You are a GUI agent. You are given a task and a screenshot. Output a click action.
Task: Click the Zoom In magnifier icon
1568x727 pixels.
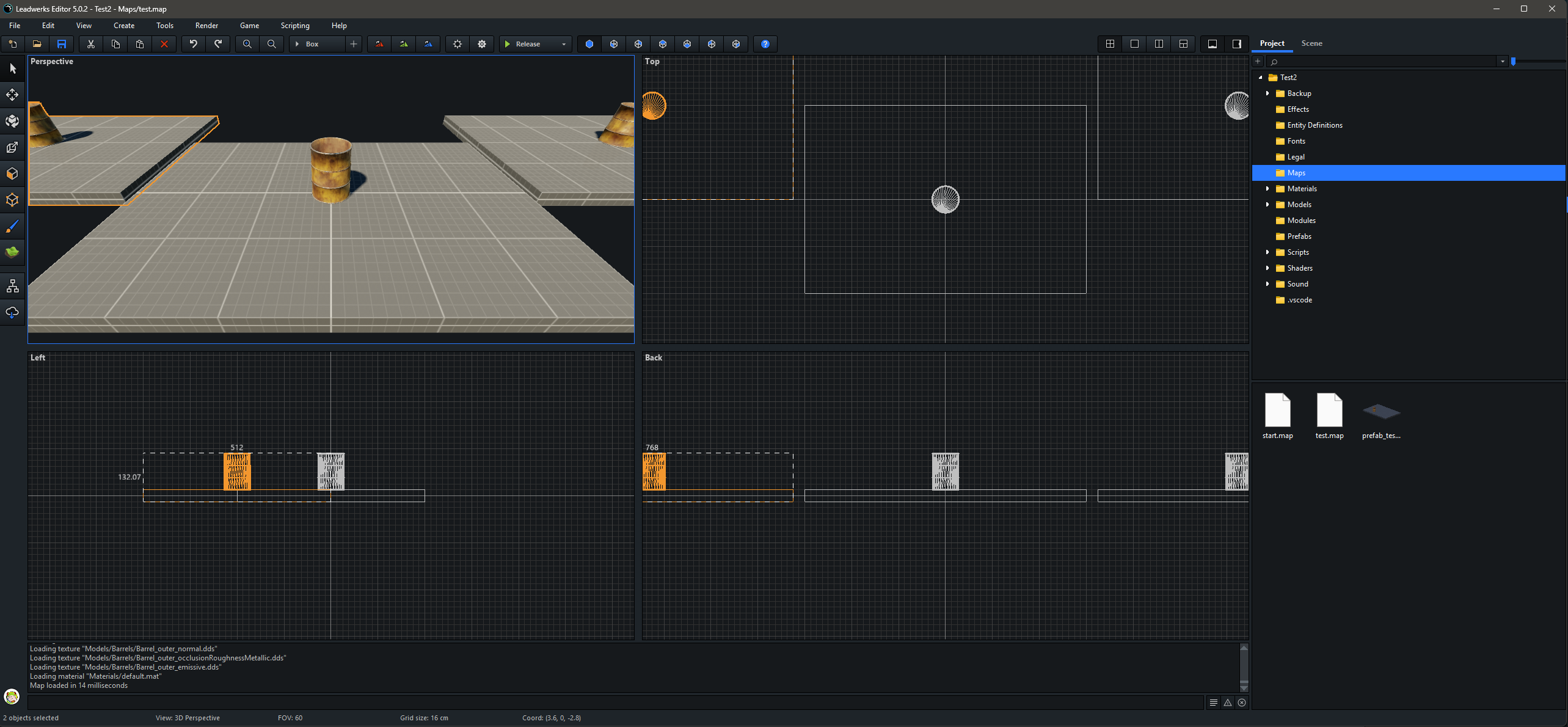point(247,44)
